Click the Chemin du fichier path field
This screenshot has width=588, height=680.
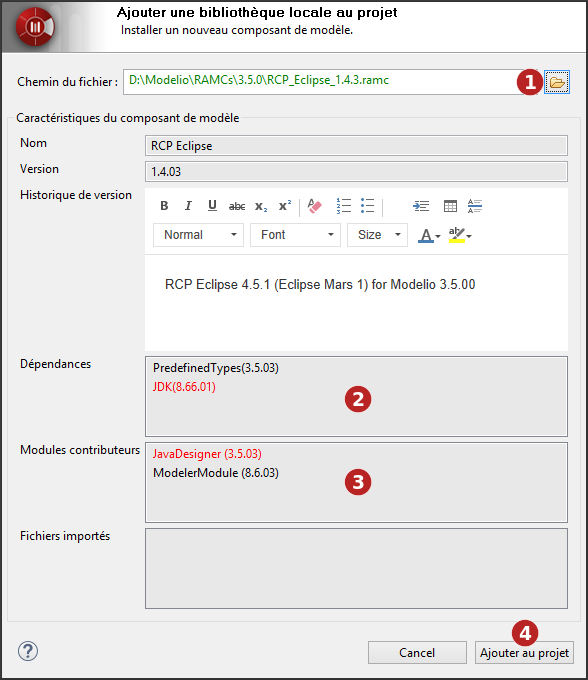click(x=321, y=82)
